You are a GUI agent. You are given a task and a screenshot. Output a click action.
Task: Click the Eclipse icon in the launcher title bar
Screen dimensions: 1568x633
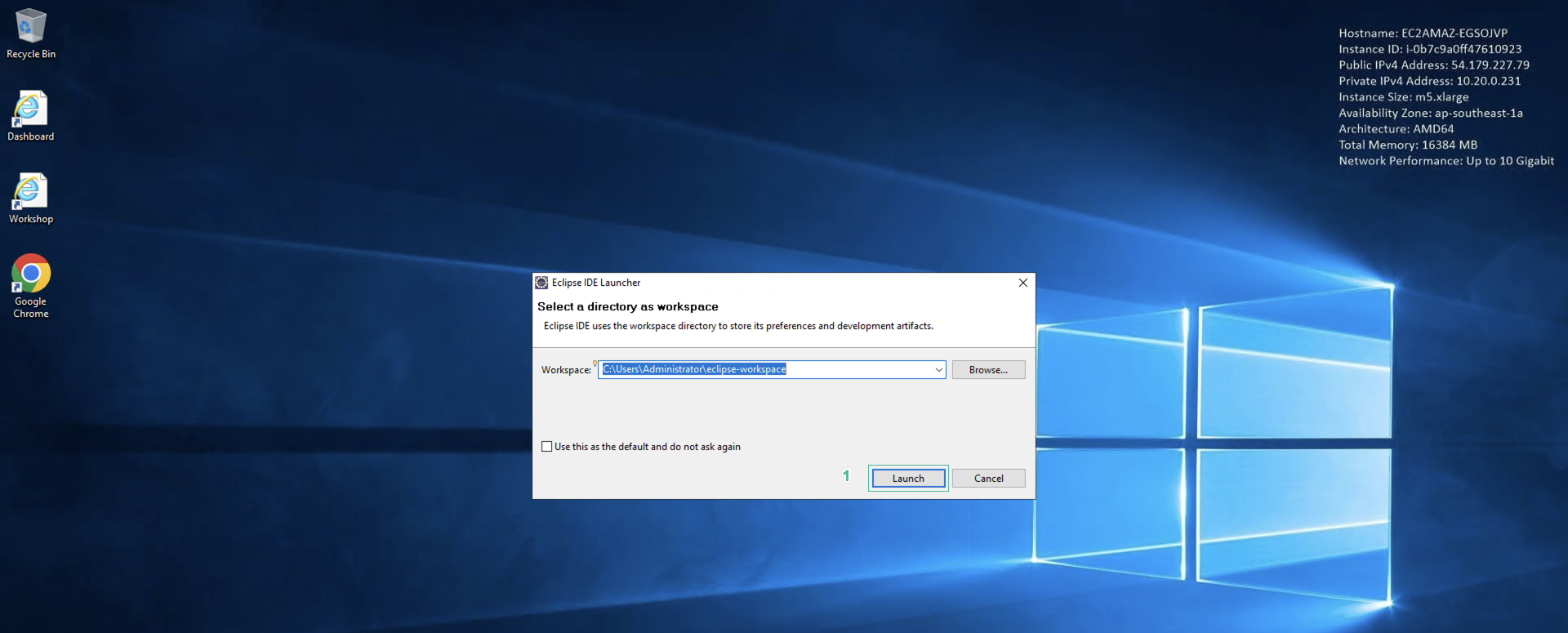tap(541, 283)
